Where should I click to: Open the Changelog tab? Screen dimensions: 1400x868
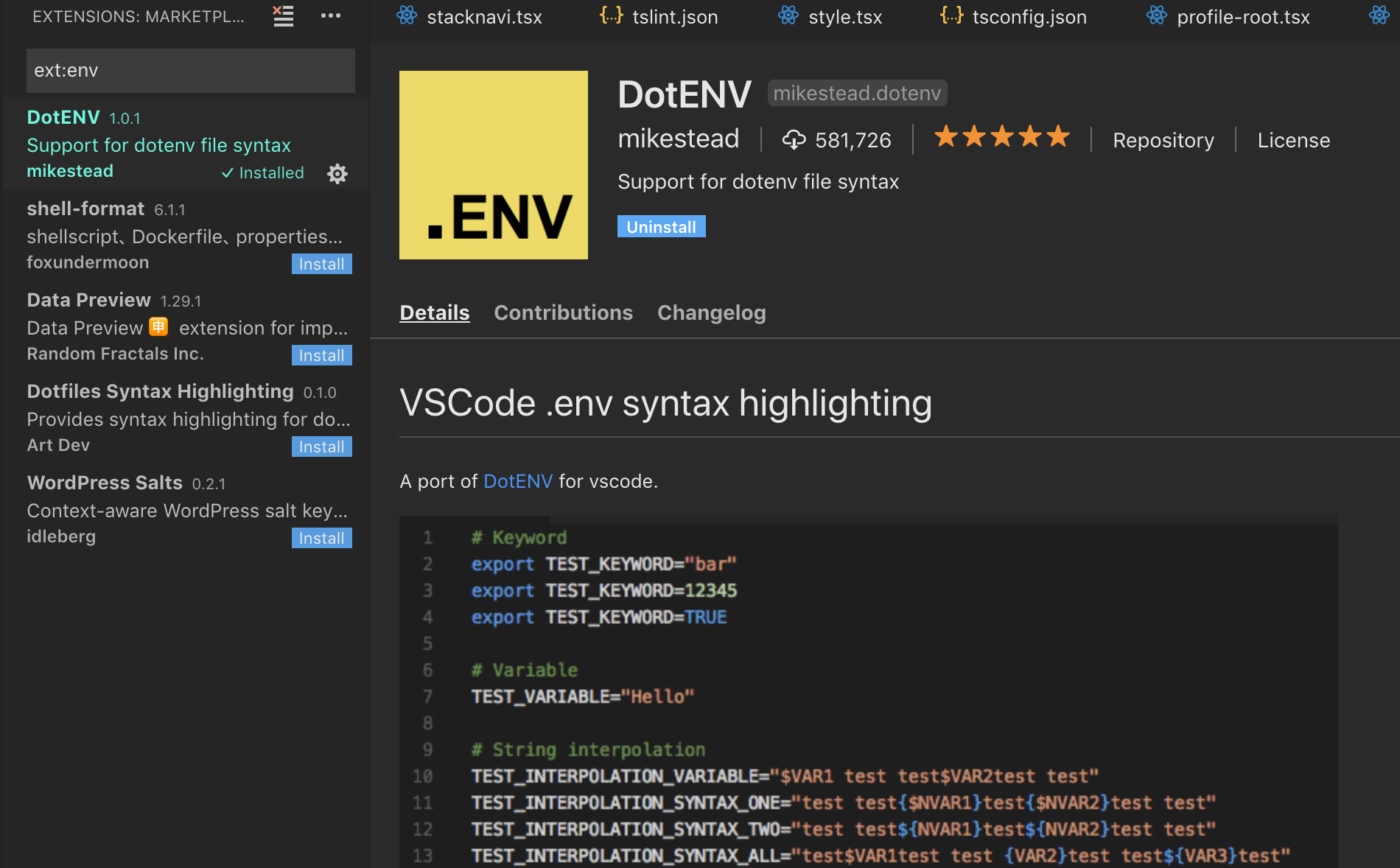point(712,313)
